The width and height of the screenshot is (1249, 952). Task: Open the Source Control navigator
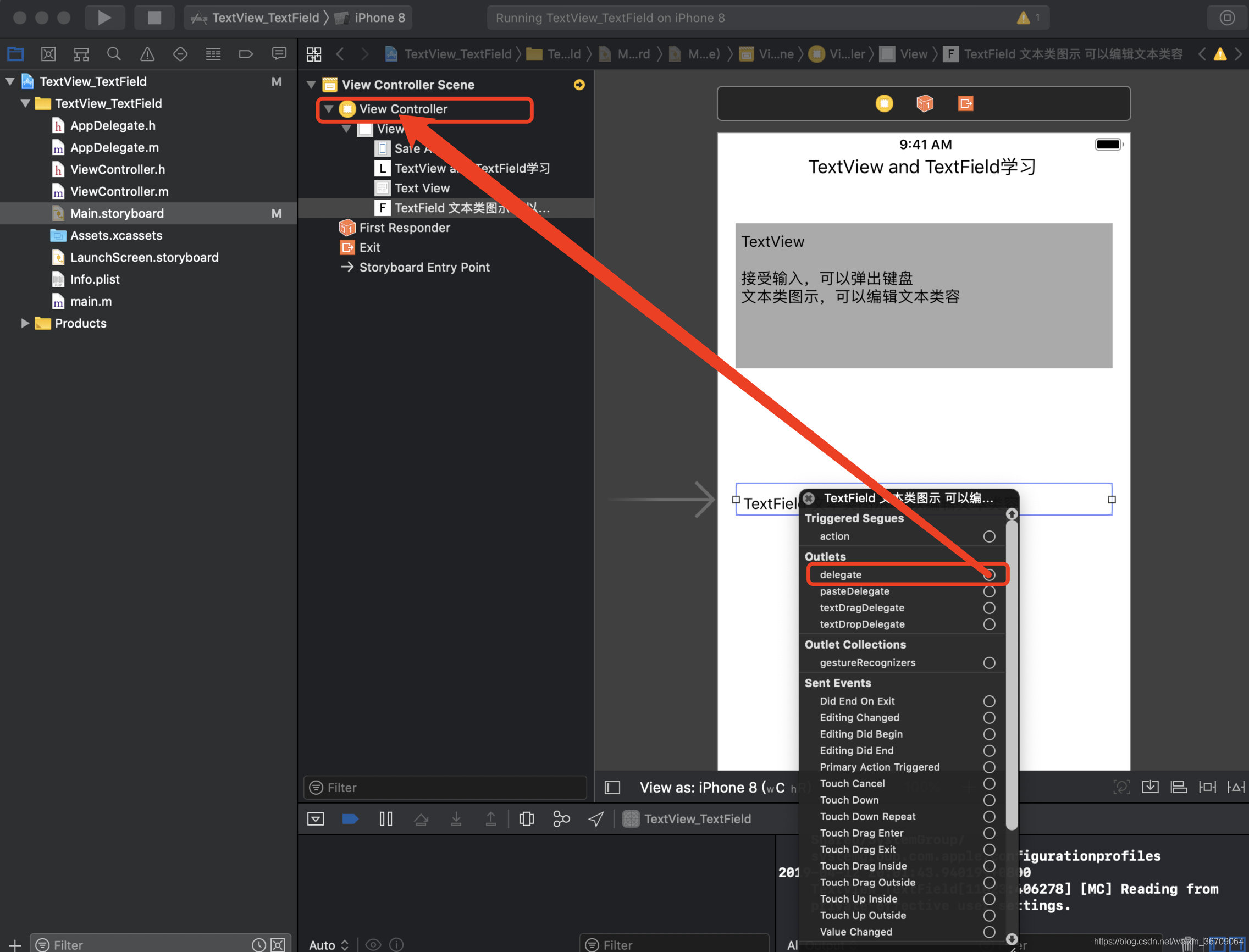pos(48,54)
